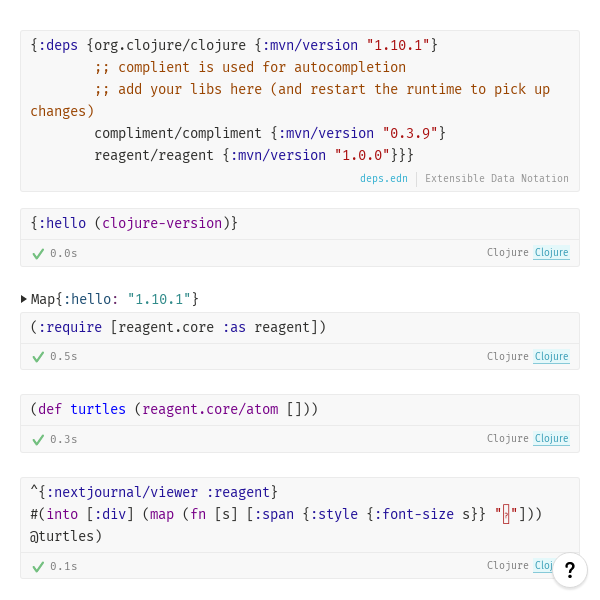This screenshot has width=600, height=600.
Task: Click green checkmark next to 0.5s
Action: pyautogui.click(x=38, y=357)
